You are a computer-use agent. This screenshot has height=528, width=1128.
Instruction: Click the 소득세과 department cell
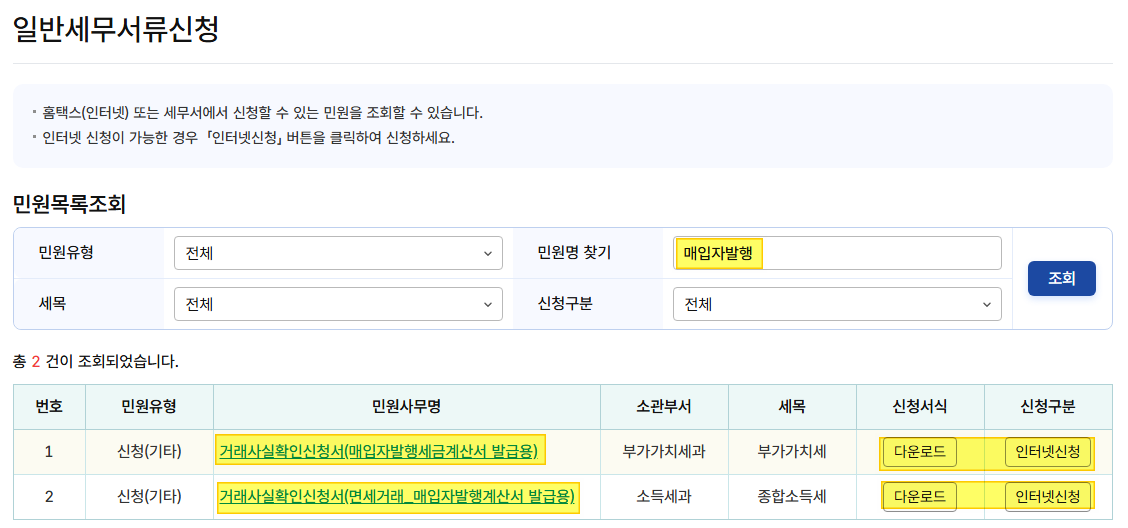click(x=664, y=496)
